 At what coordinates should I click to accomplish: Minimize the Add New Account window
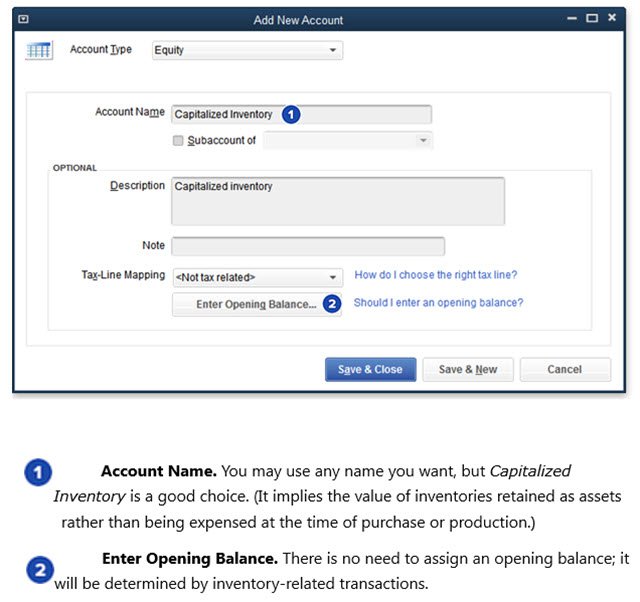point(571,19)
